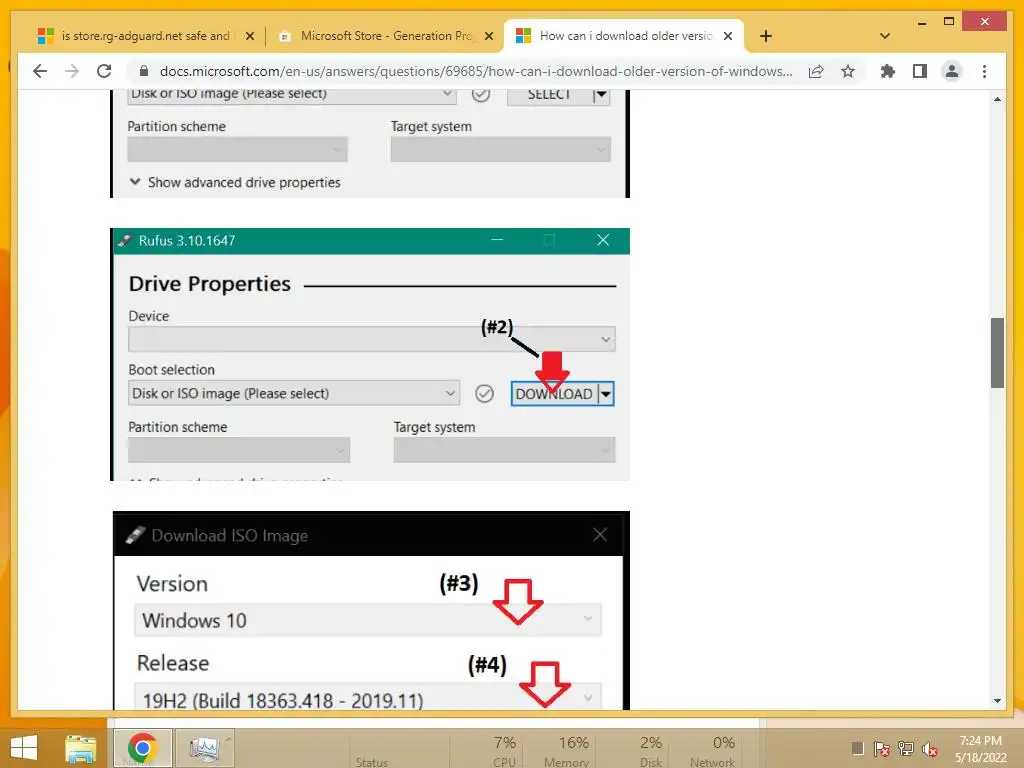Screen dimensions: 1024x768
Task: Open Chrome three-dot menu
Action: [984, 71]
